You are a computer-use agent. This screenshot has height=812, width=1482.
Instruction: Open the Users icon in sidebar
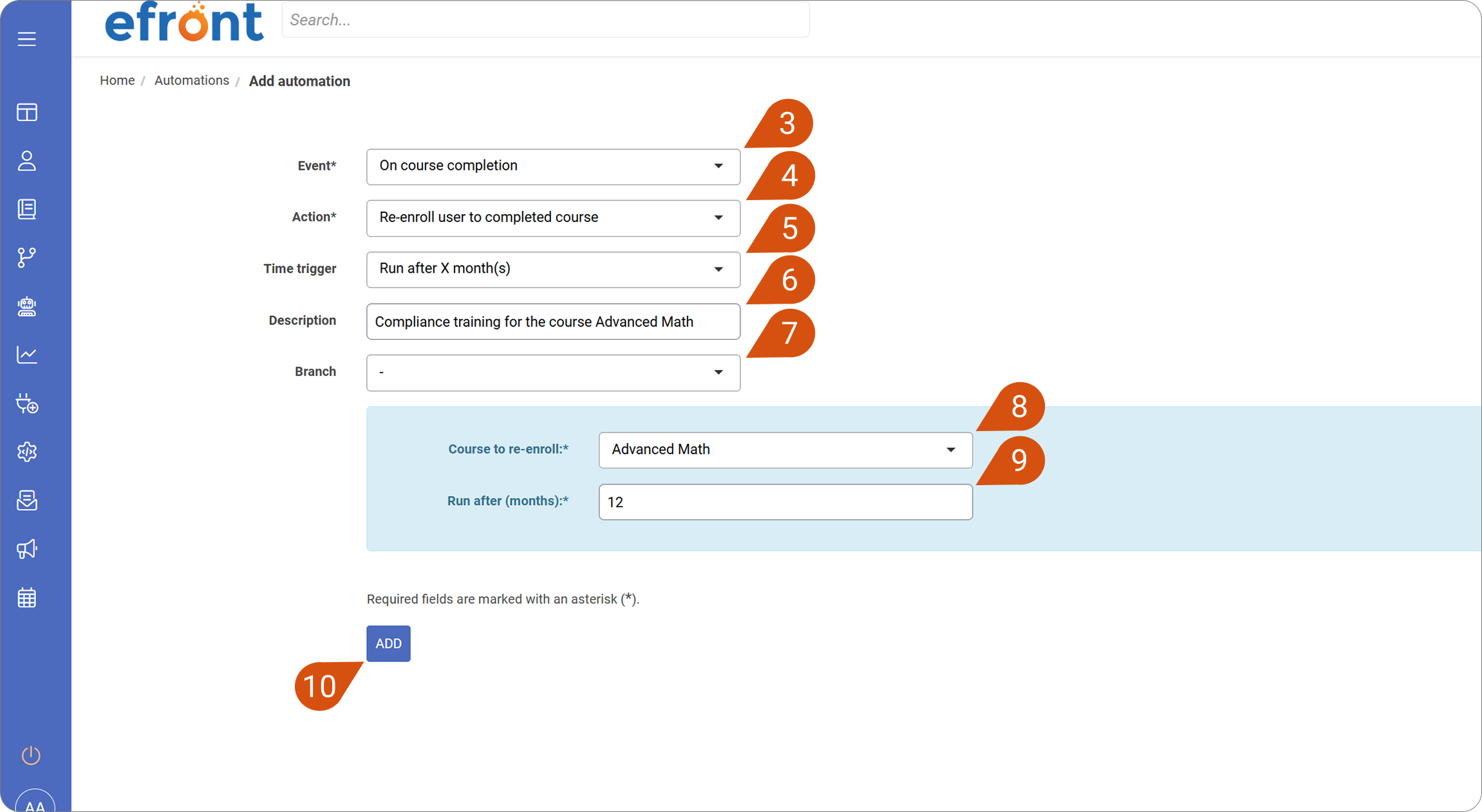(27, 161)
